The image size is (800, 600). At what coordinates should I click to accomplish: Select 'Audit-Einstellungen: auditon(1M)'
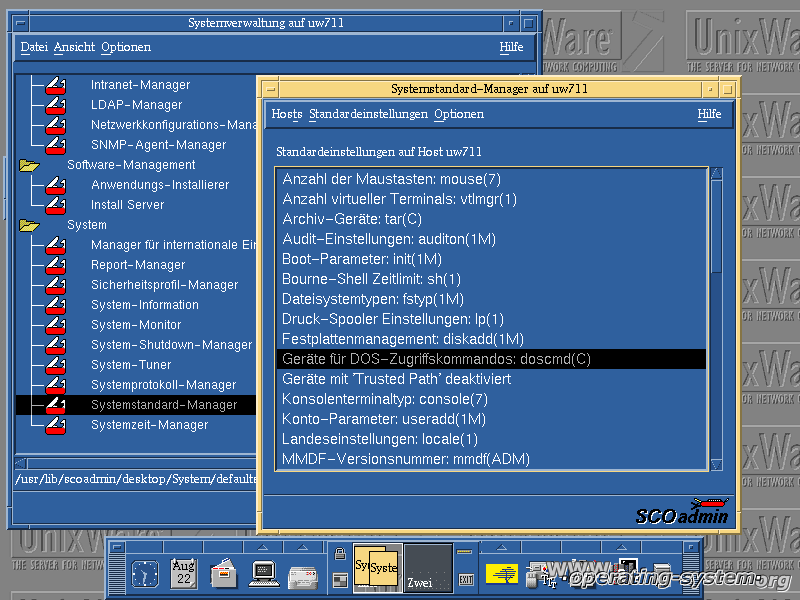pyautogui.click(x=491, y=239)
